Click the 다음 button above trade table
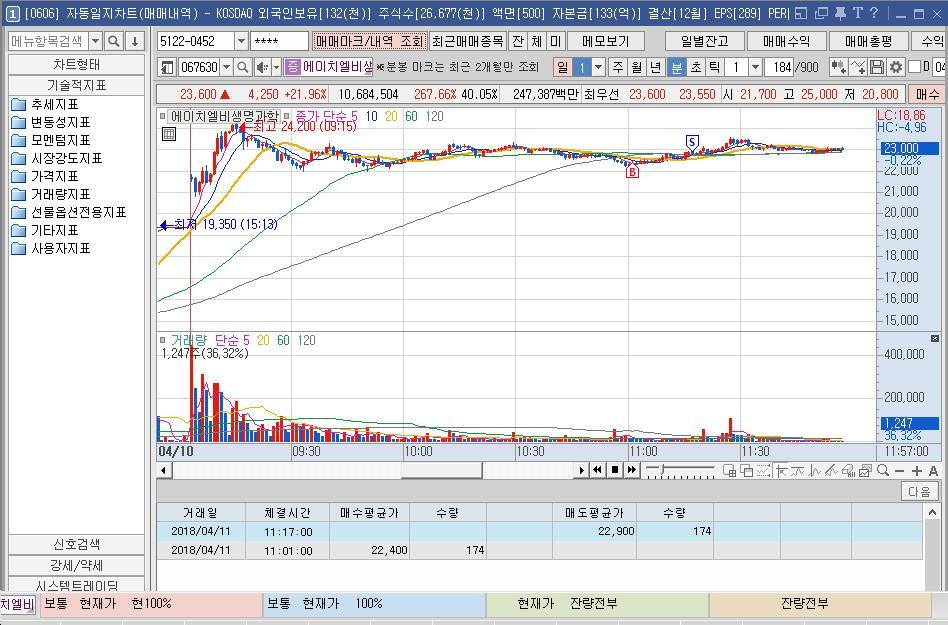 pos(919,491)
